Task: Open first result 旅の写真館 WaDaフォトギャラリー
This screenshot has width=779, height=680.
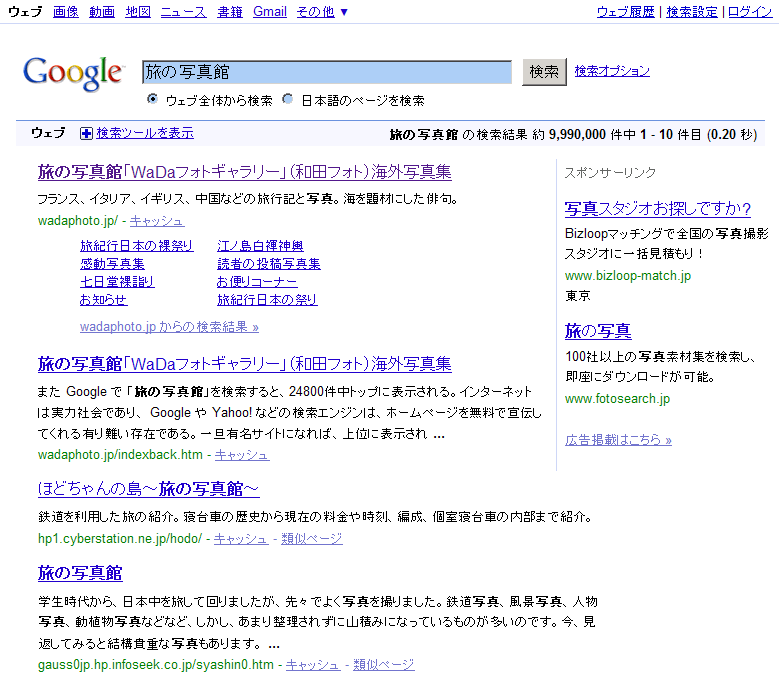Action: [244, 172]
